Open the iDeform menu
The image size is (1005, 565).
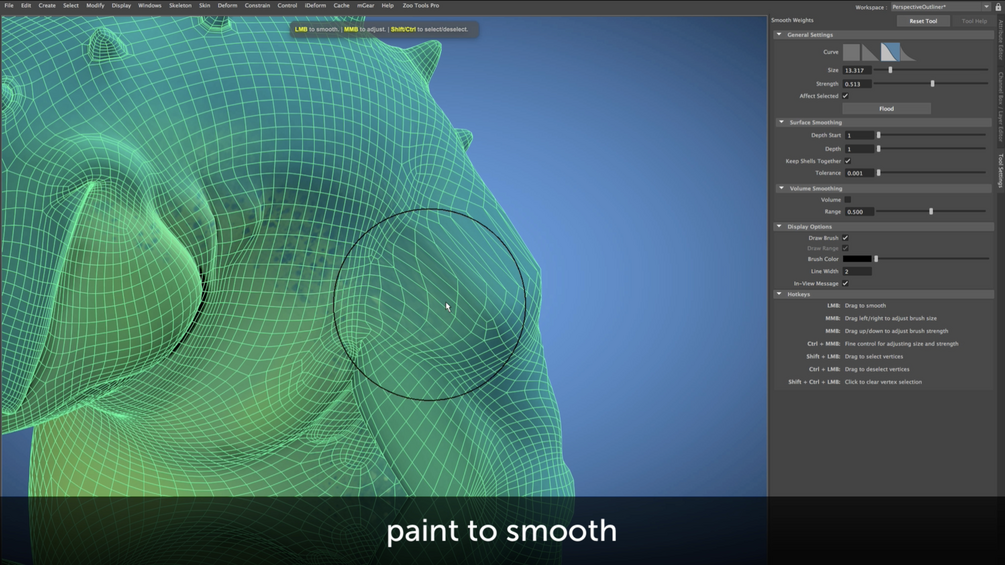(315, 5)
